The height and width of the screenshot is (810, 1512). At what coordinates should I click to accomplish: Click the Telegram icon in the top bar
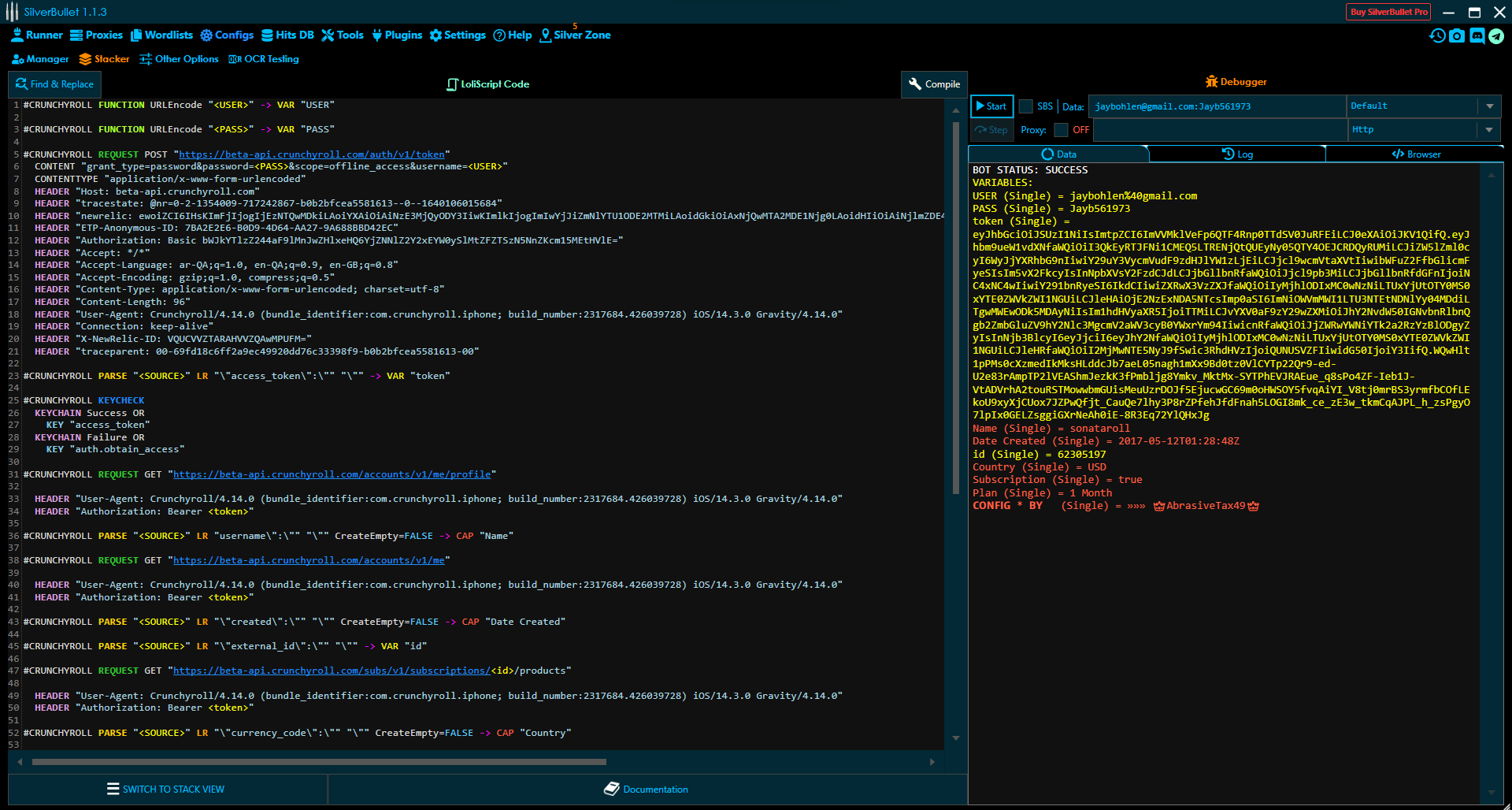click(1498, 36)
